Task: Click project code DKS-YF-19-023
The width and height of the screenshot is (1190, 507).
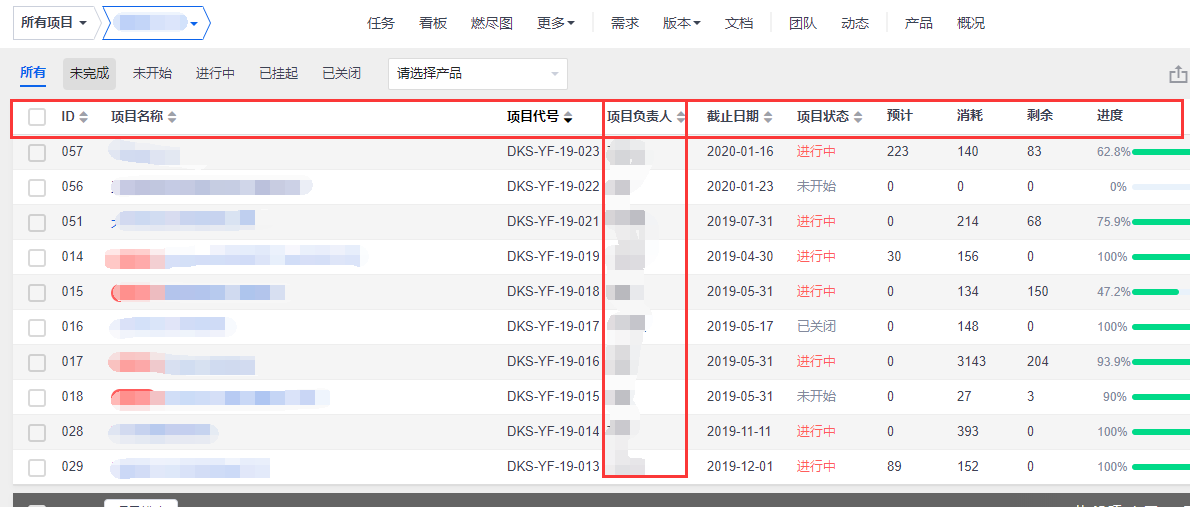Action: pyautogui.click(x=553, y=152)
